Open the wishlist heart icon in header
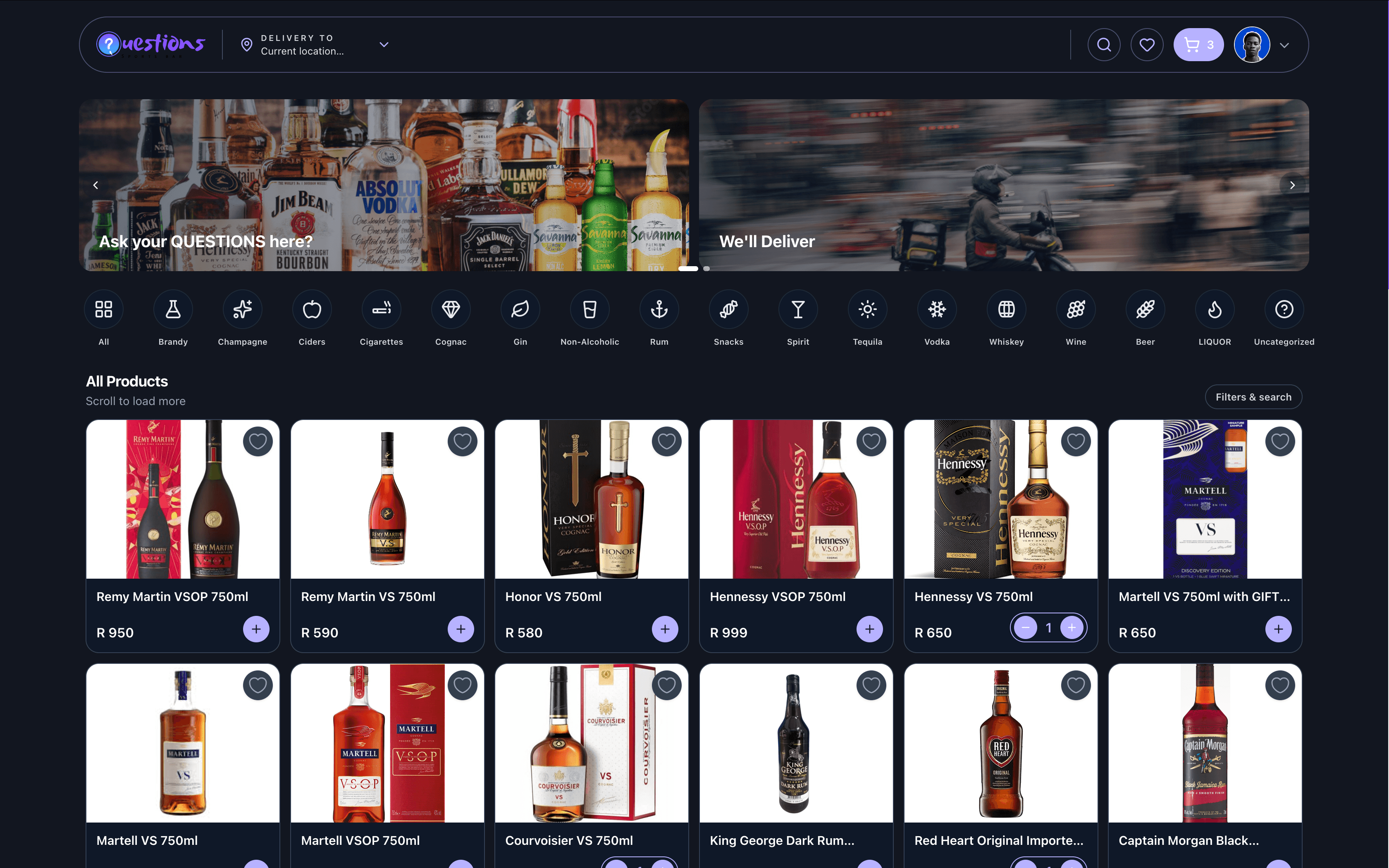The width and height of the screenshot is (1389, 868). [1147, 45]
